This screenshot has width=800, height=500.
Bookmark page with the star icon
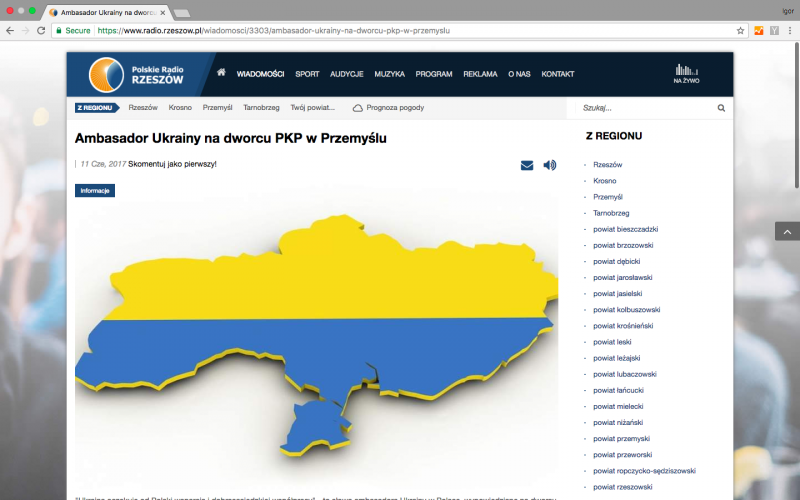tap(741, 31)
